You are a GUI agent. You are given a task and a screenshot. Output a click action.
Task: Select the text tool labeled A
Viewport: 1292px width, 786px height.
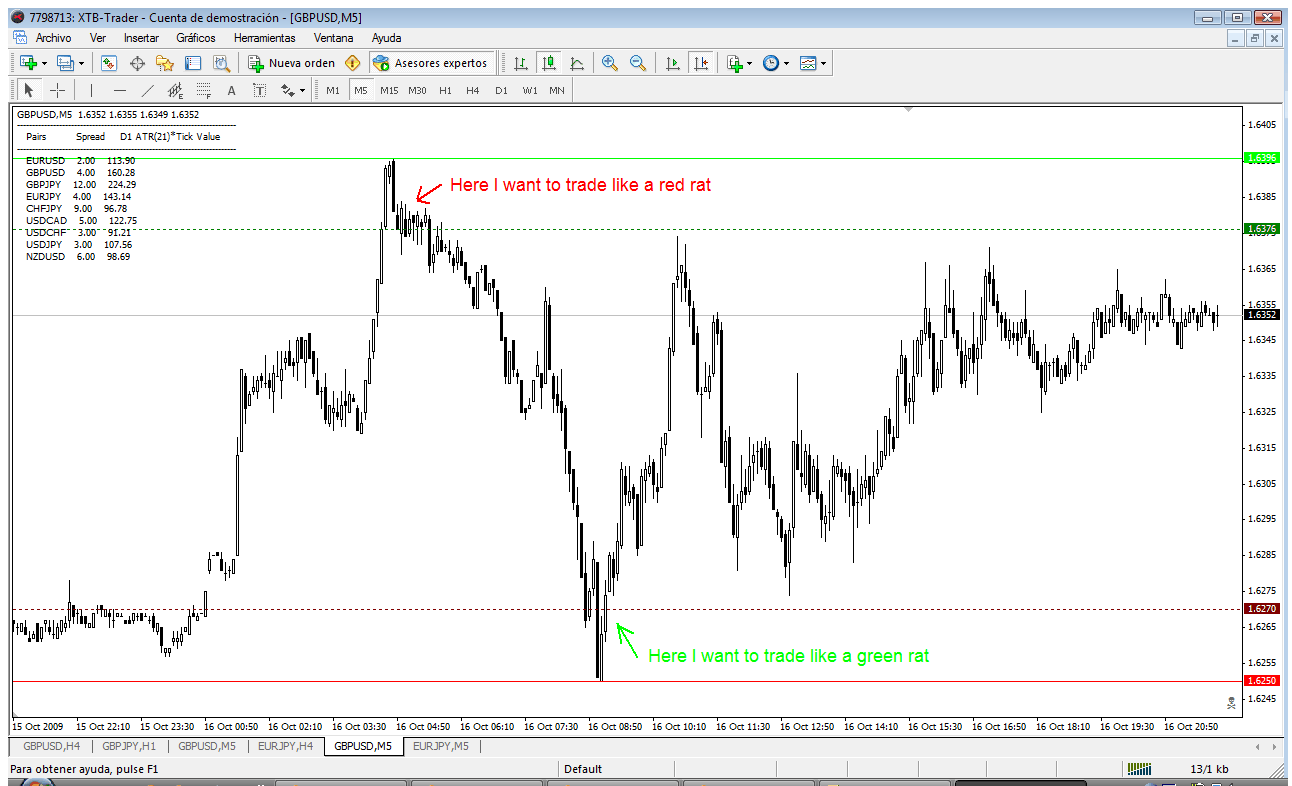pos(231,90)
